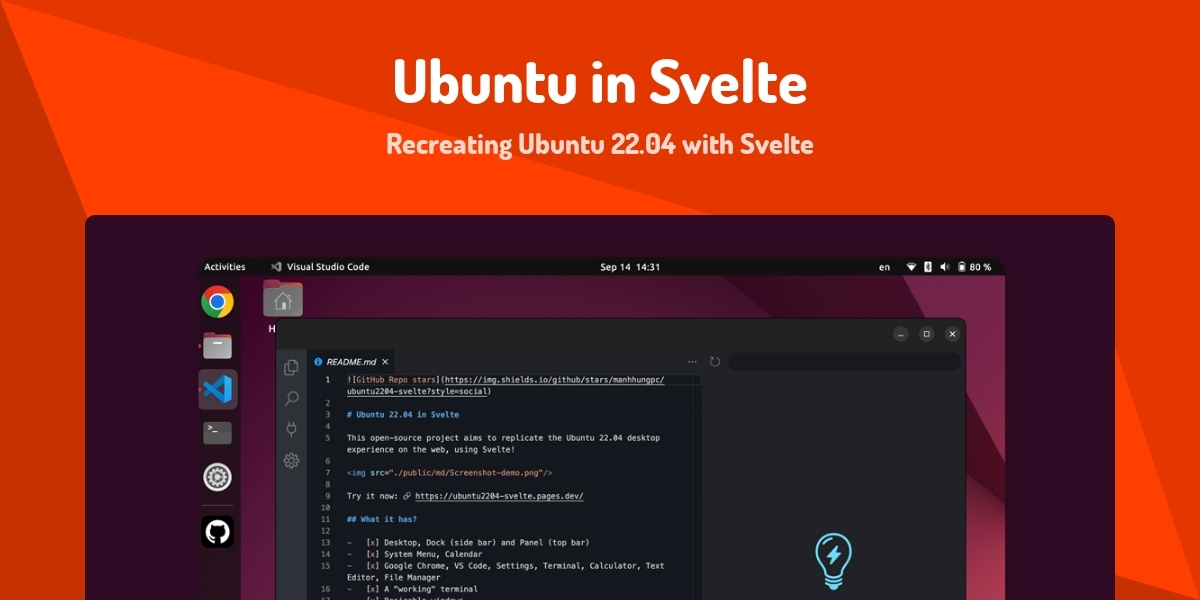Click the refresh icon in preview pane
Viewport: 1200px width, 600px height.
click(715, 361)
